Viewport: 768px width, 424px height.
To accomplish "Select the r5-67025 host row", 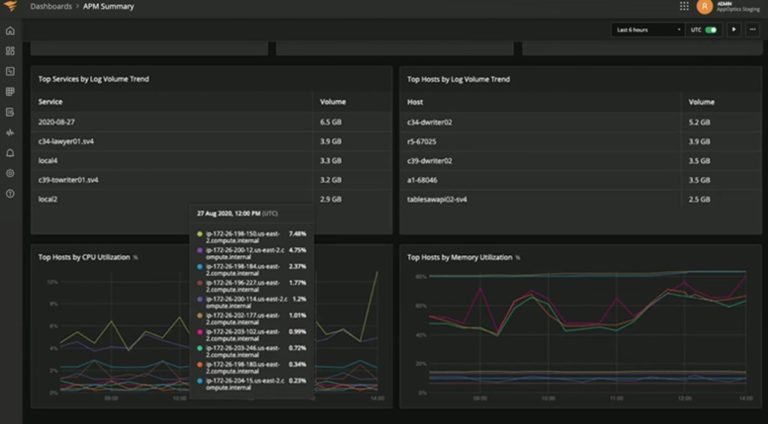I will tap(580, 141).
